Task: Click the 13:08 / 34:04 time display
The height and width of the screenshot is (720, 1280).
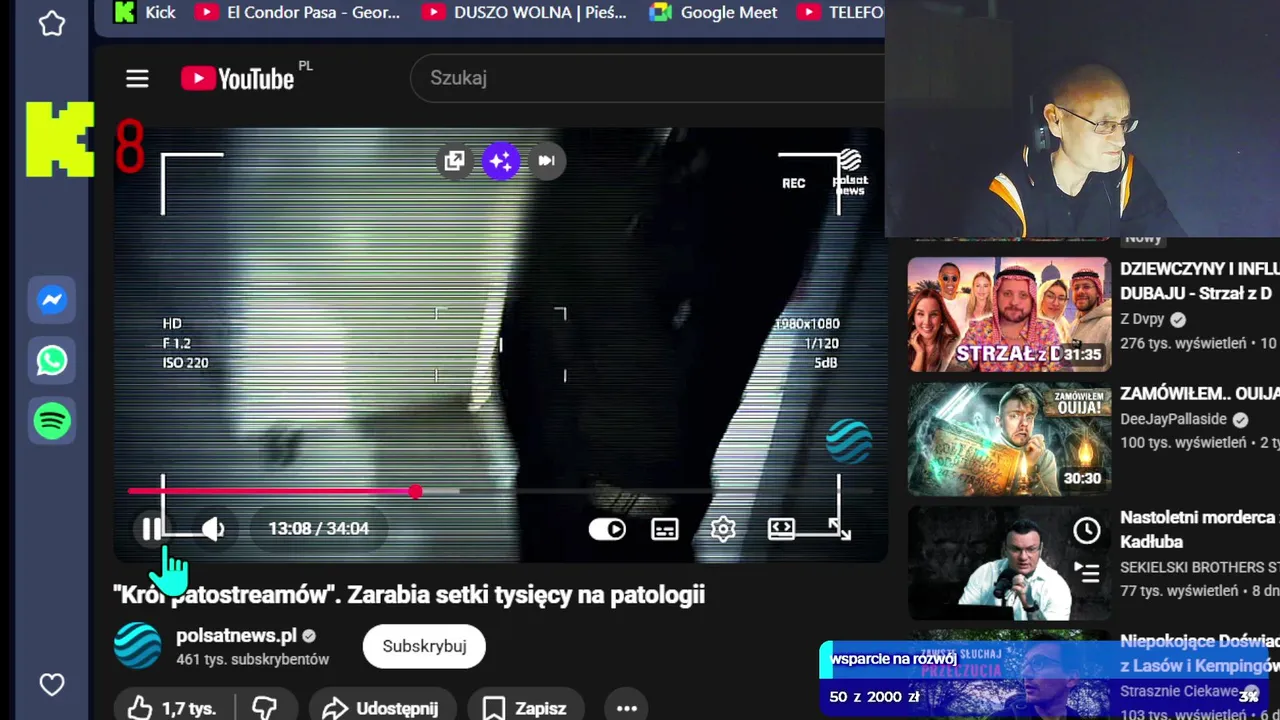Action: click(x=318, y=529)
